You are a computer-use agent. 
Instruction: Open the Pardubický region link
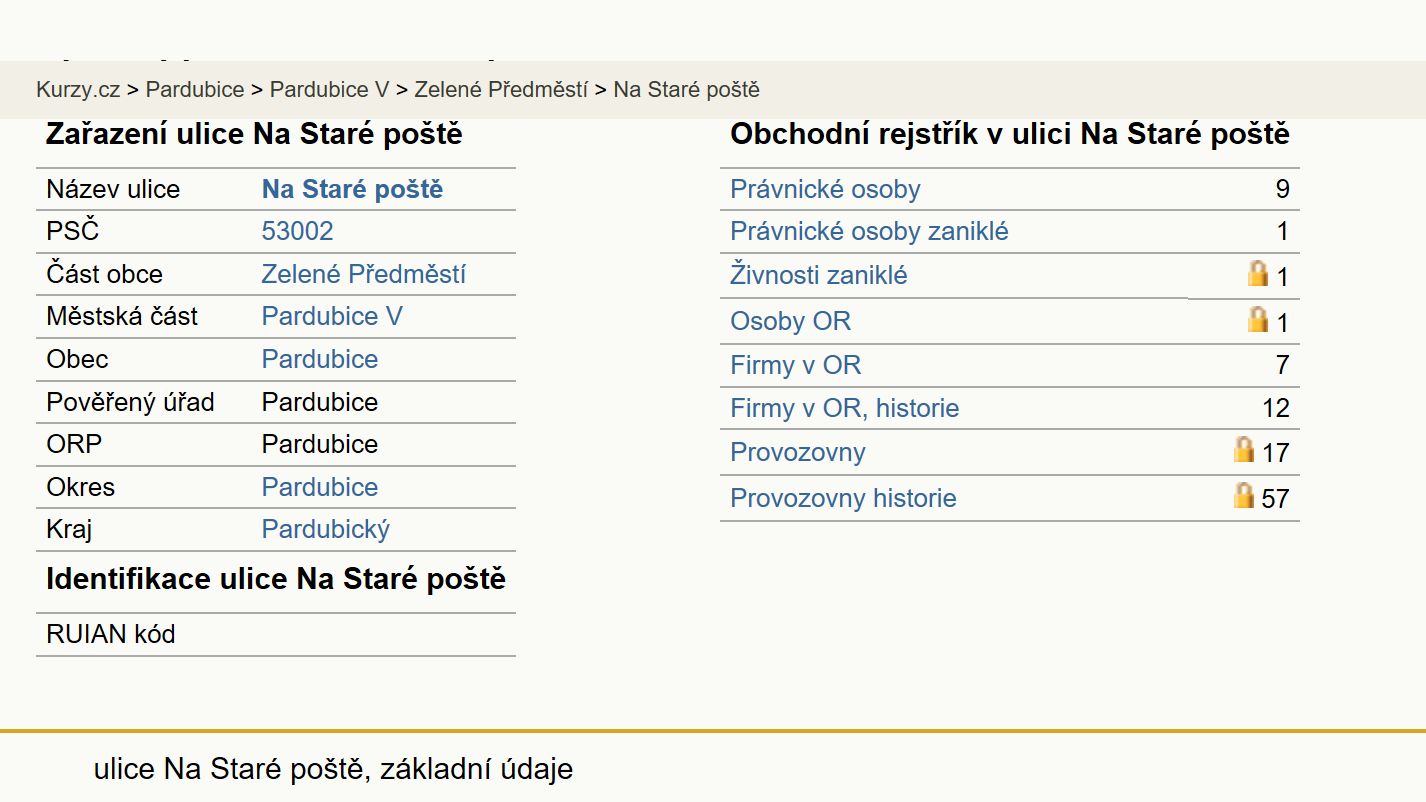coord(326,529)
